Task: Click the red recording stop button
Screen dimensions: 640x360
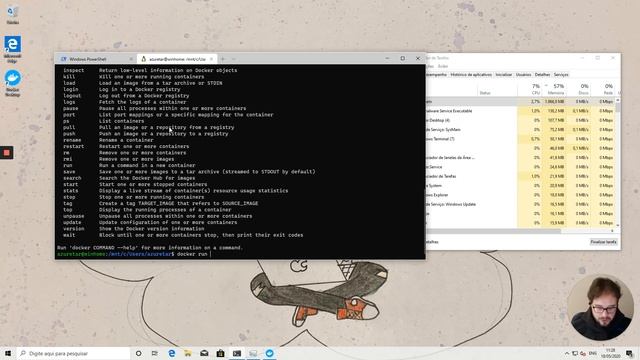Action: tap(7, 153)
